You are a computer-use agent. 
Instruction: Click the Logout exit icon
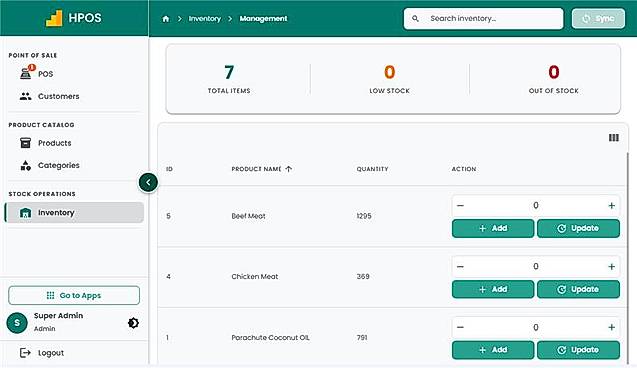[25, 353]
